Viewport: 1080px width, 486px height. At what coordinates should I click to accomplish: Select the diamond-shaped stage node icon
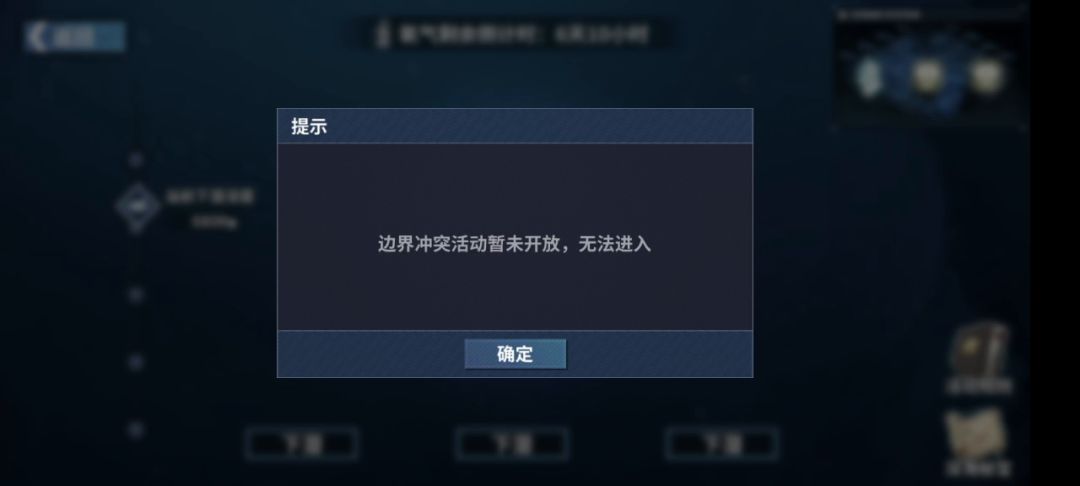click(x=136, y=206)
